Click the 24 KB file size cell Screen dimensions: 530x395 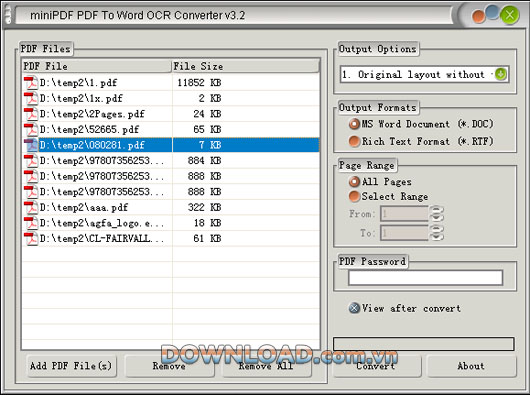pos(208,114)
